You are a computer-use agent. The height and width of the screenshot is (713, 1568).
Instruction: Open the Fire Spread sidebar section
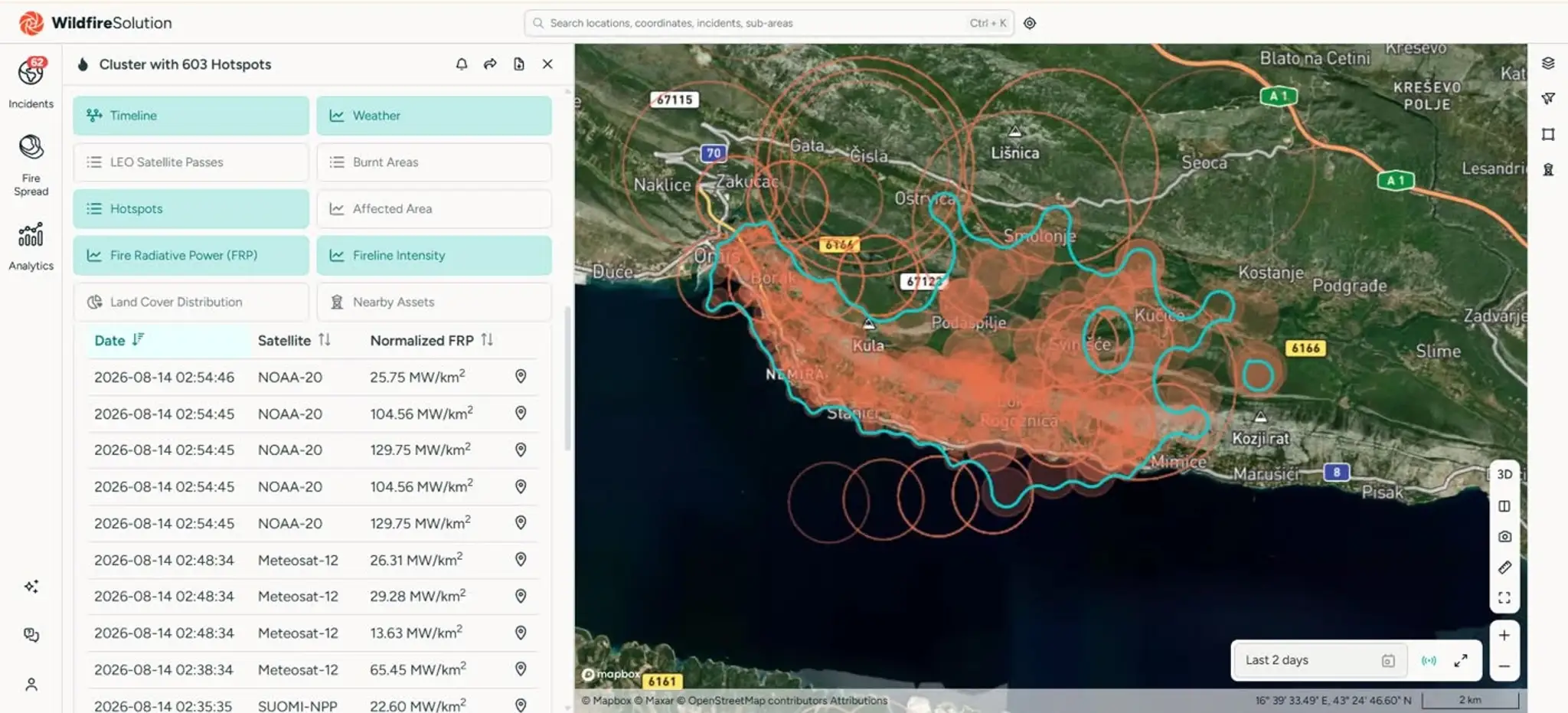pos(31,165)
